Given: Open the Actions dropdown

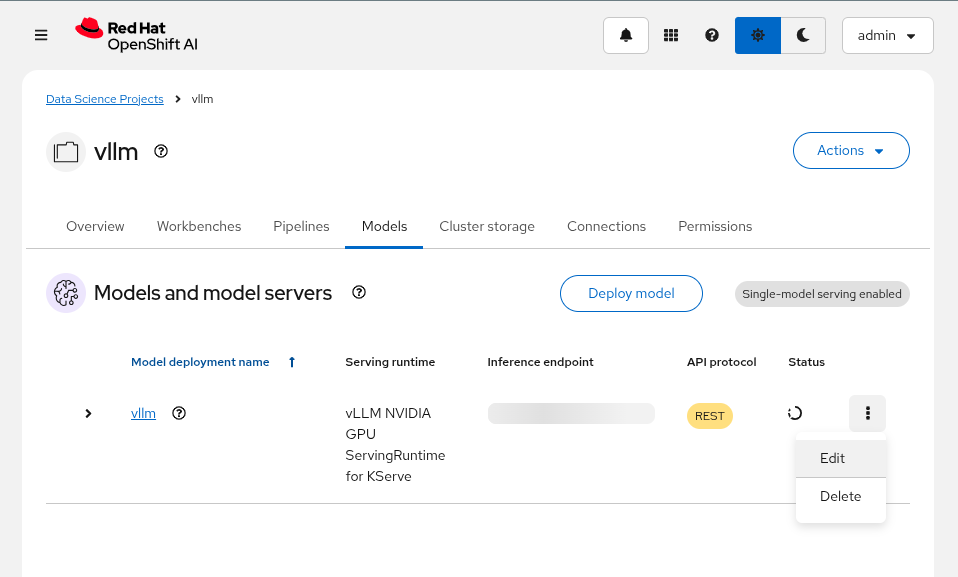Looking at the screenshot, I should click(851, 150).
